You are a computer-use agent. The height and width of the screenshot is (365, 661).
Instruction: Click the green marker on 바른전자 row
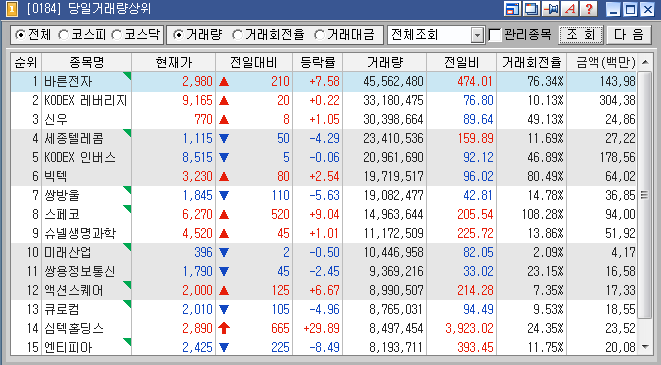[127, 75]
